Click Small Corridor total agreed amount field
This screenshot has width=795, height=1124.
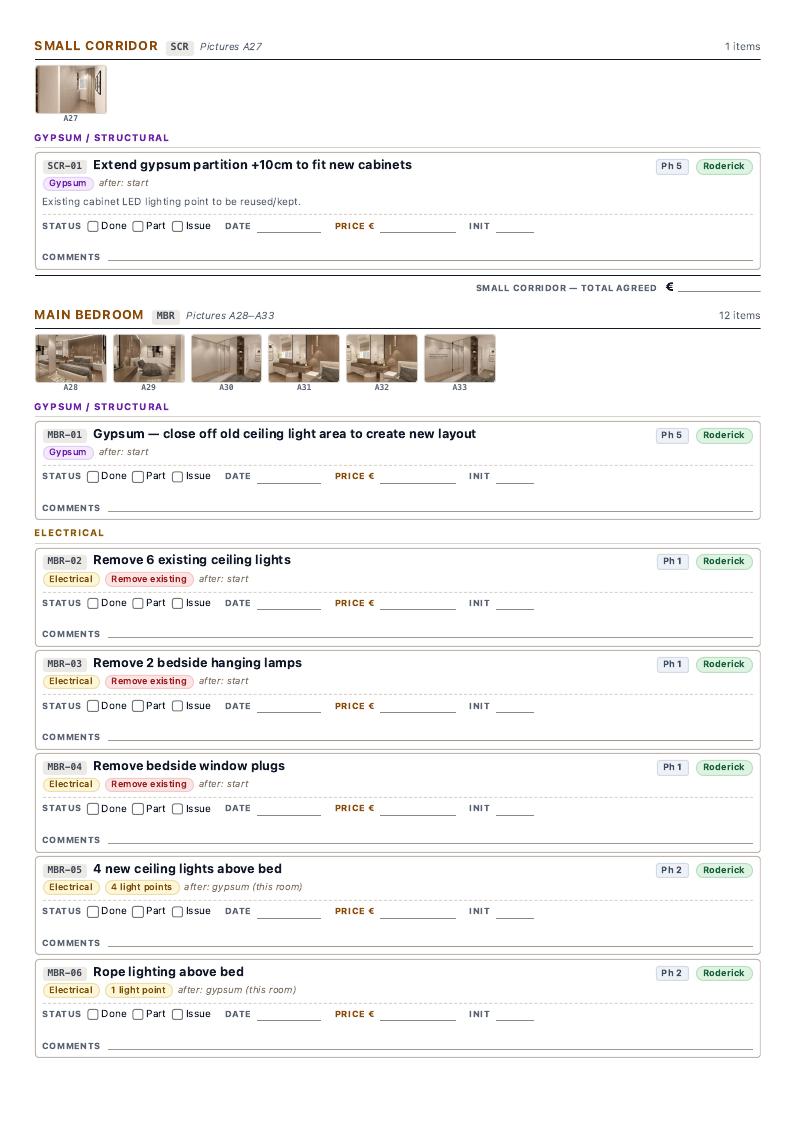(x=719, y=287)
